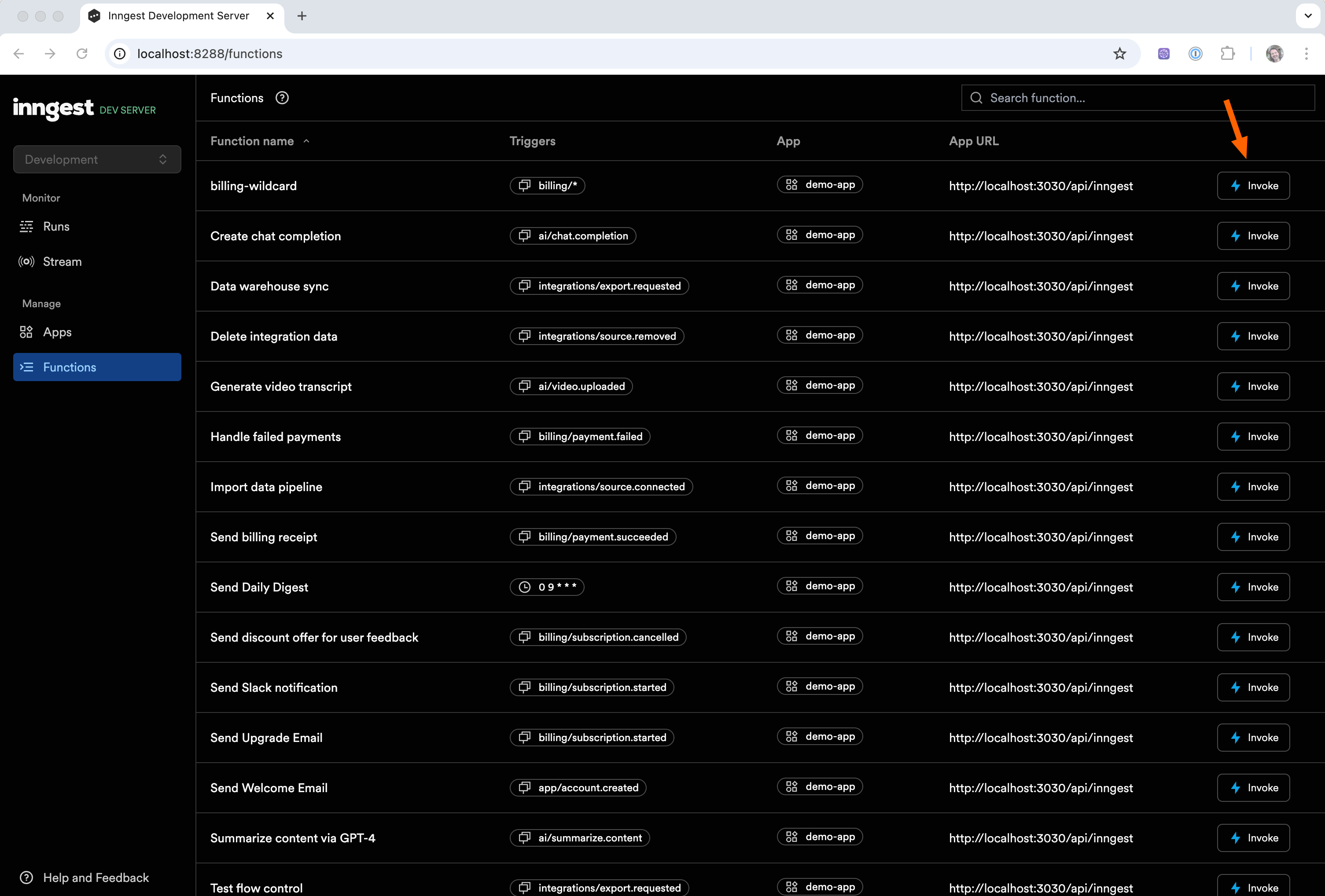The width and height of the screenshot is (1325, 896).
Task: Click the site info icon beside URL
Action: click(120, 54)
